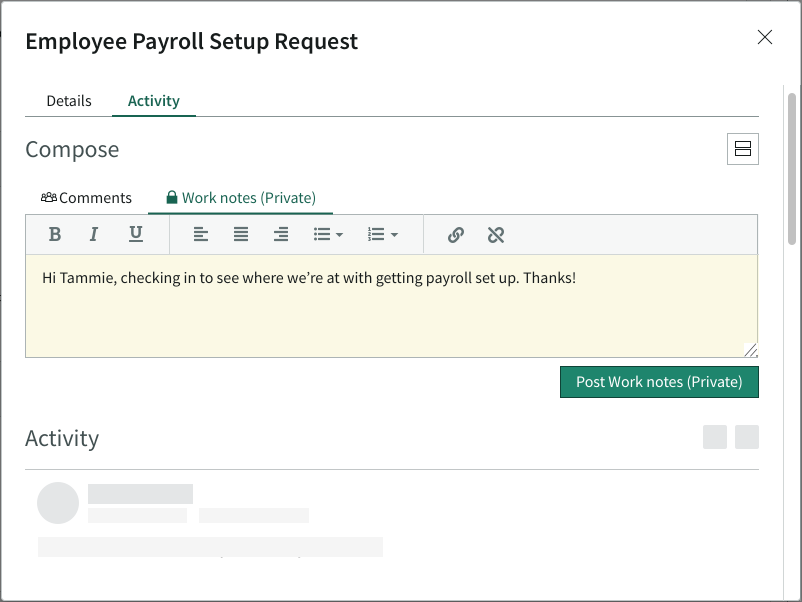The width and height of the screenshot is (802, 602).
Task: Select the Work notes (Private) tab
Action: (240, 198)
